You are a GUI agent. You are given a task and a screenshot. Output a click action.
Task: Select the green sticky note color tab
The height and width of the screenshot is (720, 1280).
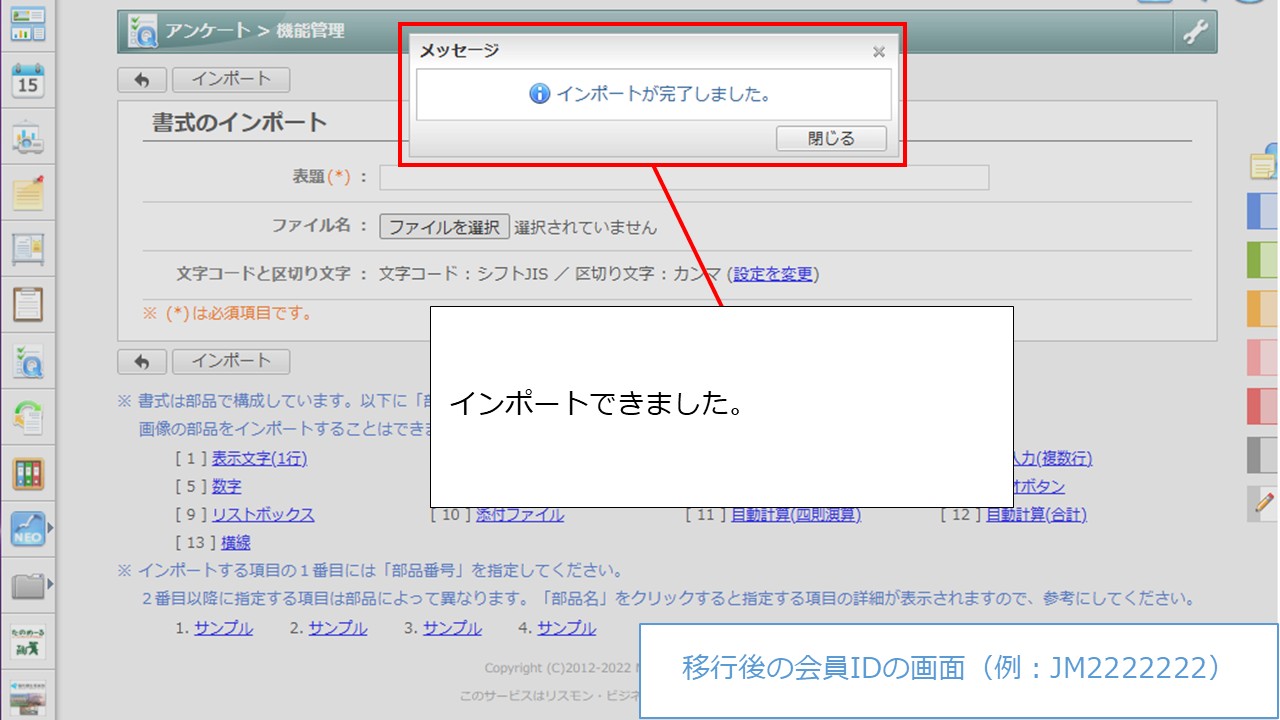pos(1262,259)
